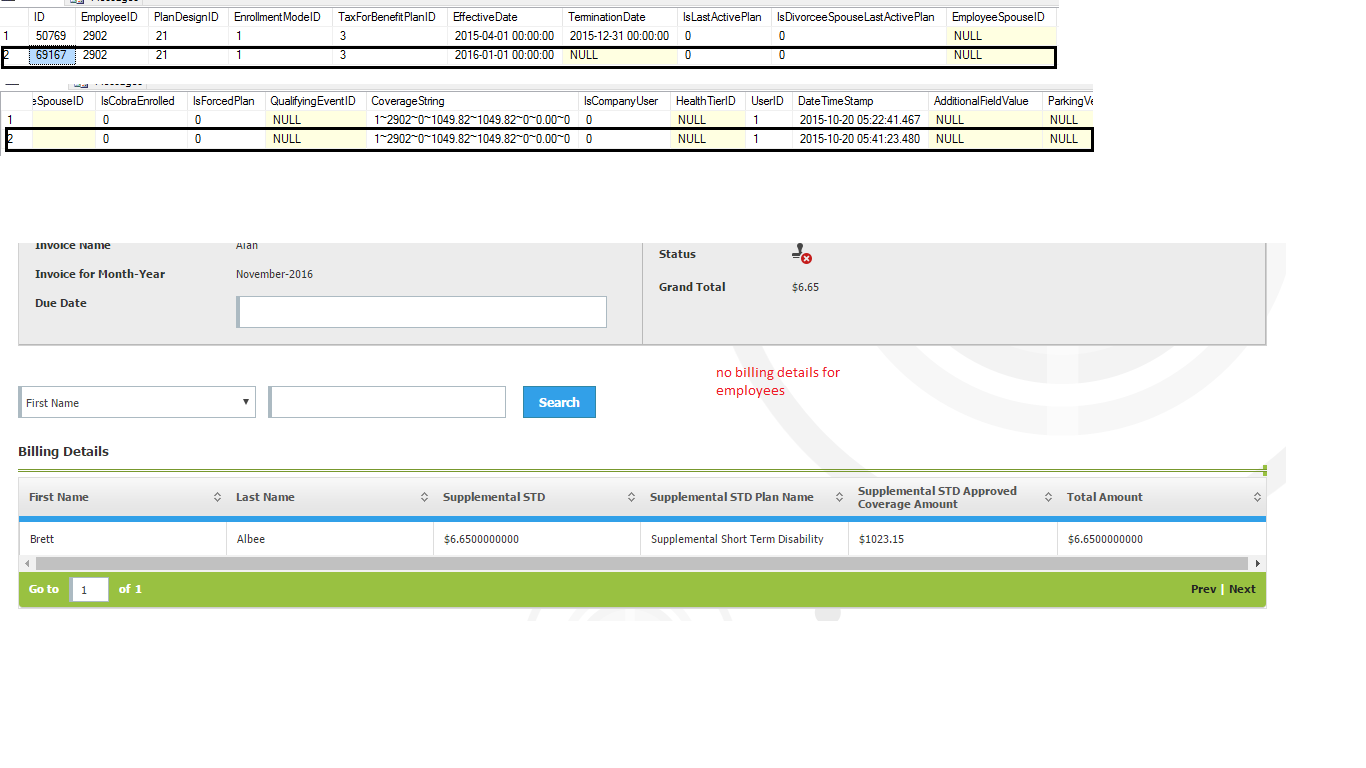1366x768 pixels.
Task: Click the sort icon on Total Amount column
Action: pyautogui.click(x=1258, y=496)
